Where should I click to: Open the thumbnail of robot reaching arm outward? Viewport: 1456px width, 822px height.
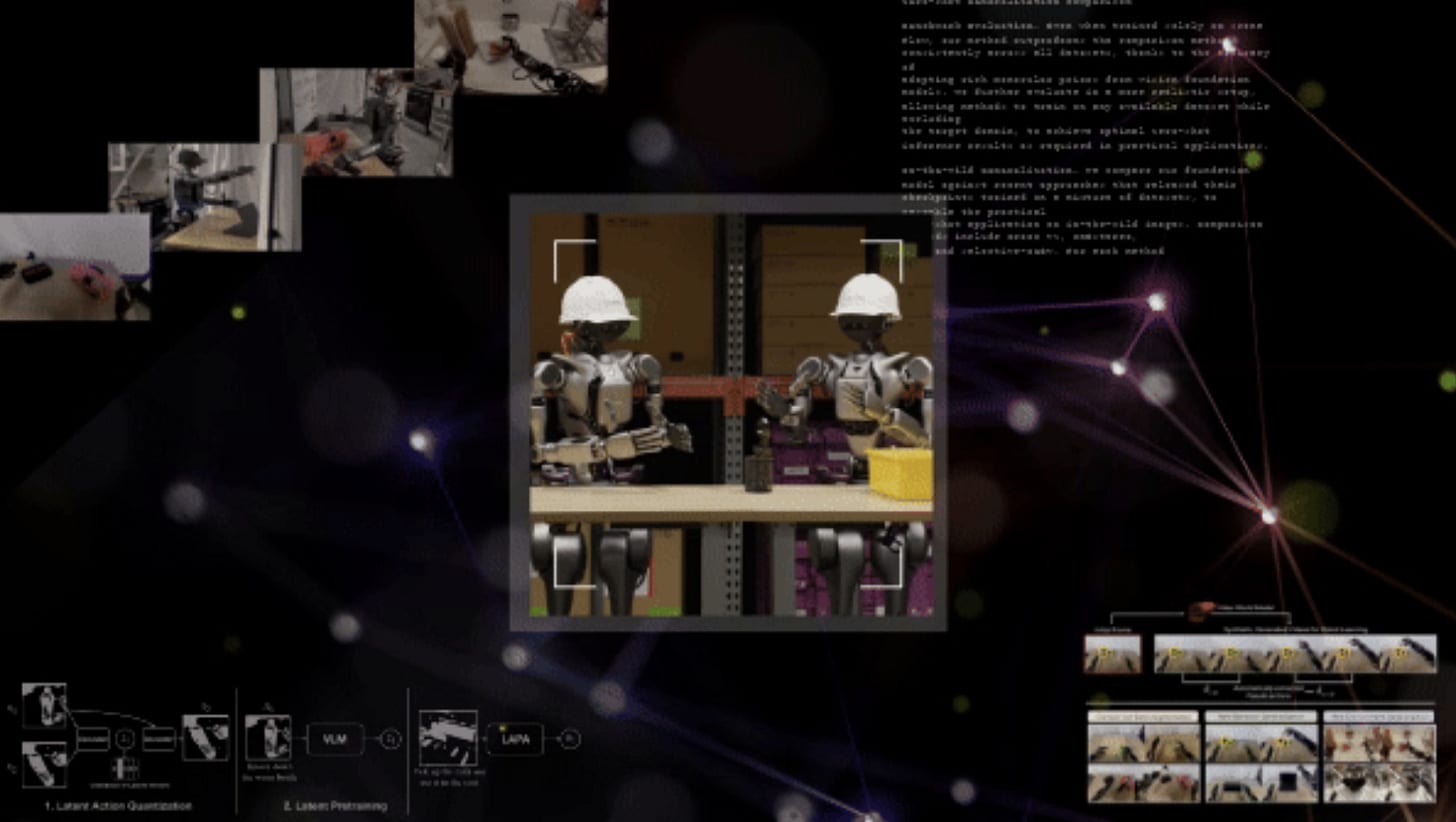pyautogui.click(x=204, y=196)
